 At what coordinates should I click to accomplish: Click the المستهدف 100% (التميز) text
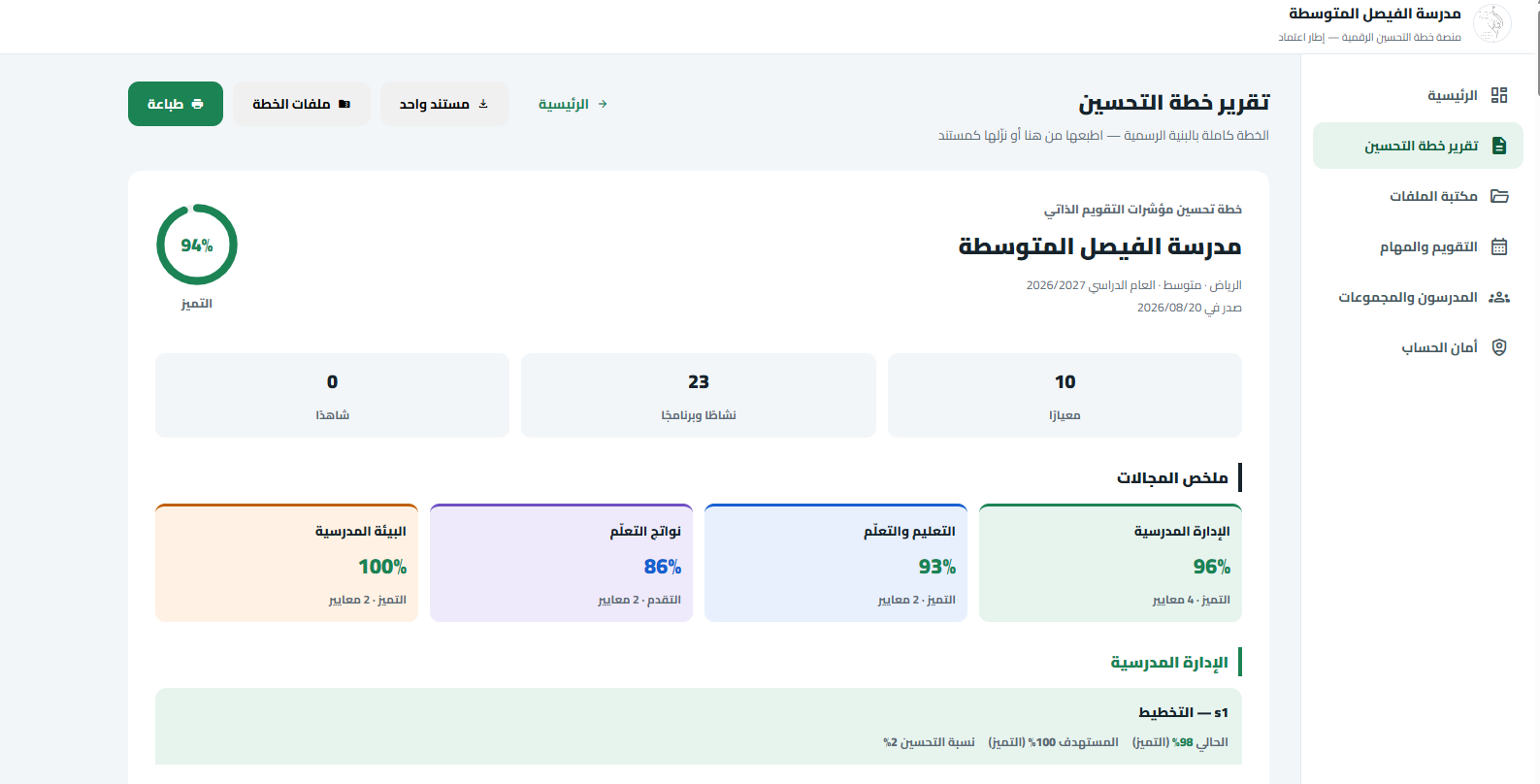click(1053, 742)
